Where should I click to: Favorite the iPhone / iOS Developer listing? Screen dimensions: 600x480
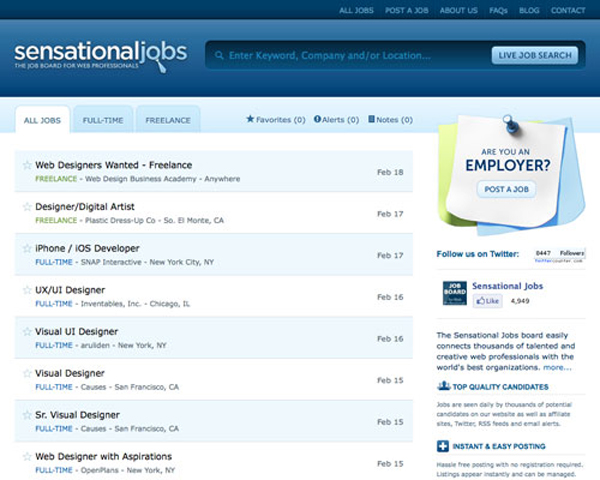27,248
